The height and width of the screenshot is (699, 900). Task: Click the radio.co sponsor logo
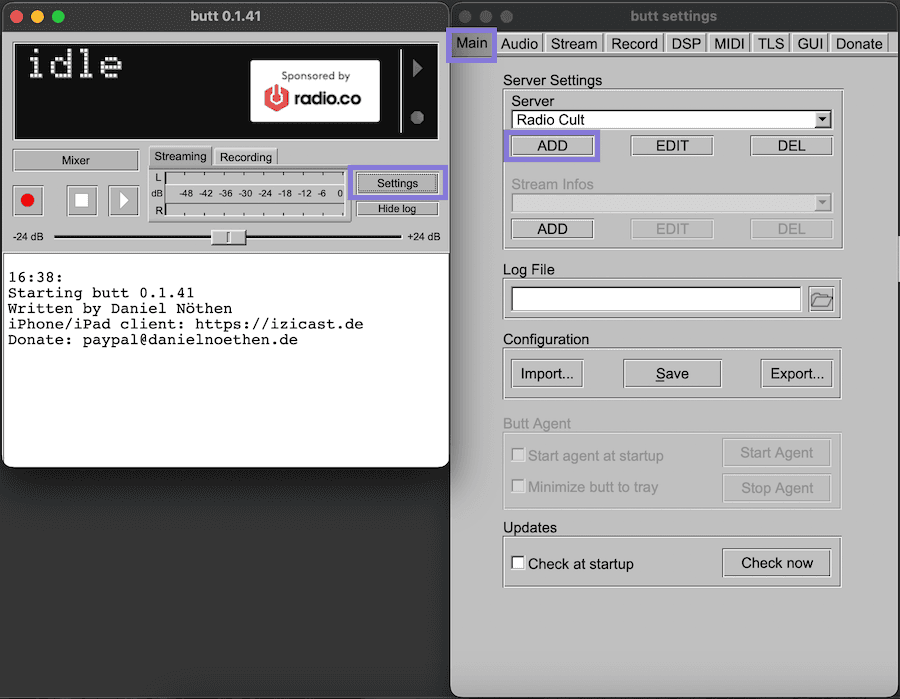[314, 89]
